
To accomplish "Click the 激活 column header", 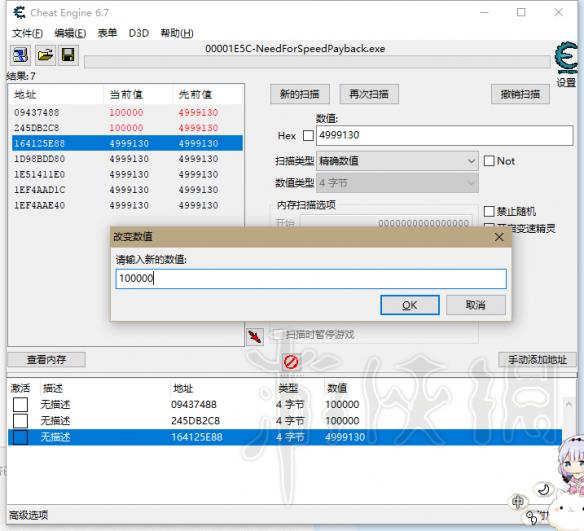I will [x=20, y=388].
